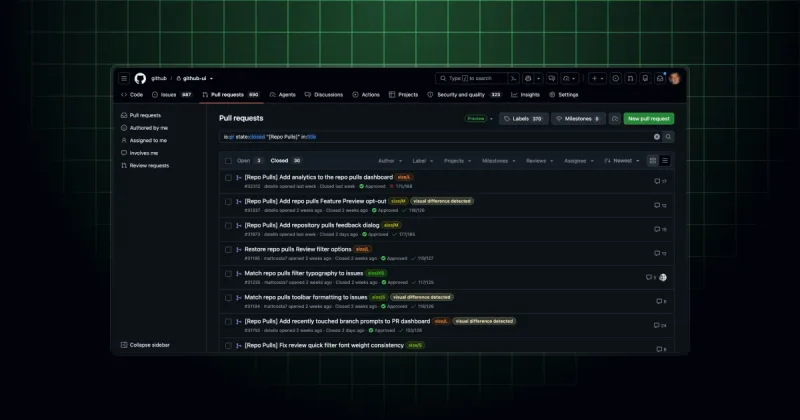Run the filter search magnifier button
800x420 pixels.
(668, 137)
